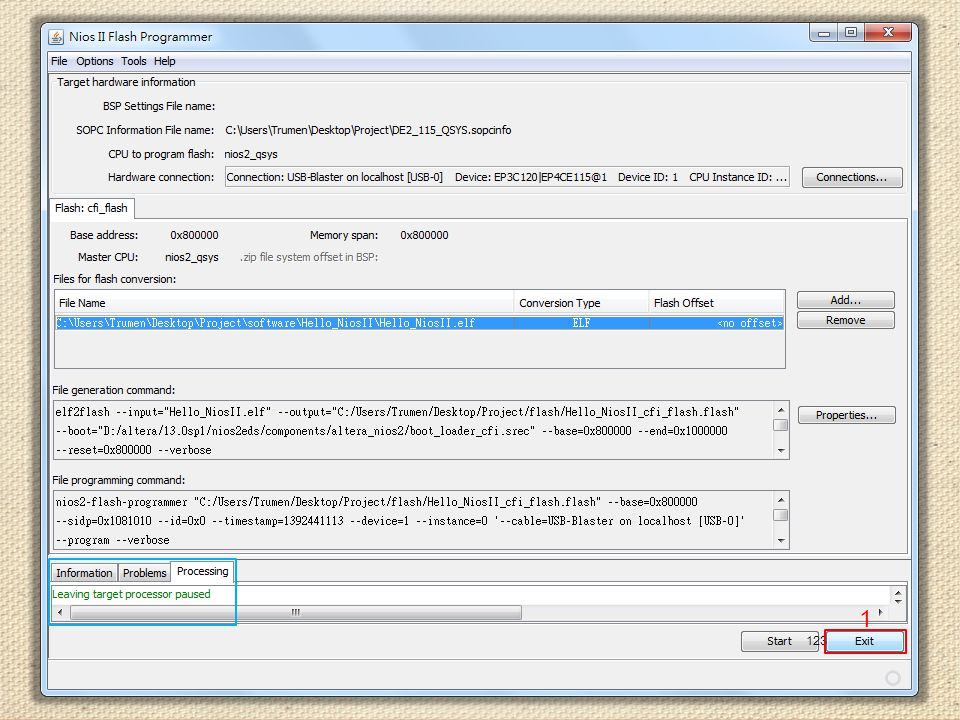Open the Properties... dialog

[x=846, y=415]
